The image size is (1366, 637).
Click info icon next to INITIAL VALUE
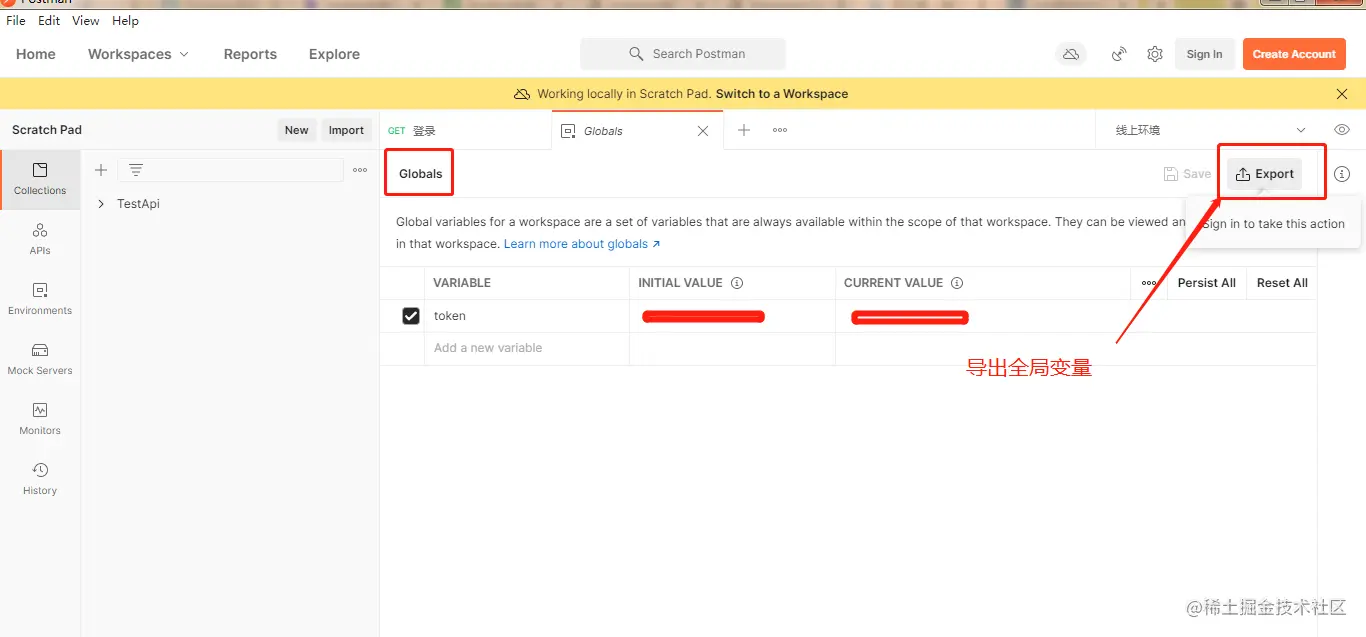click(x=737, y=283)
